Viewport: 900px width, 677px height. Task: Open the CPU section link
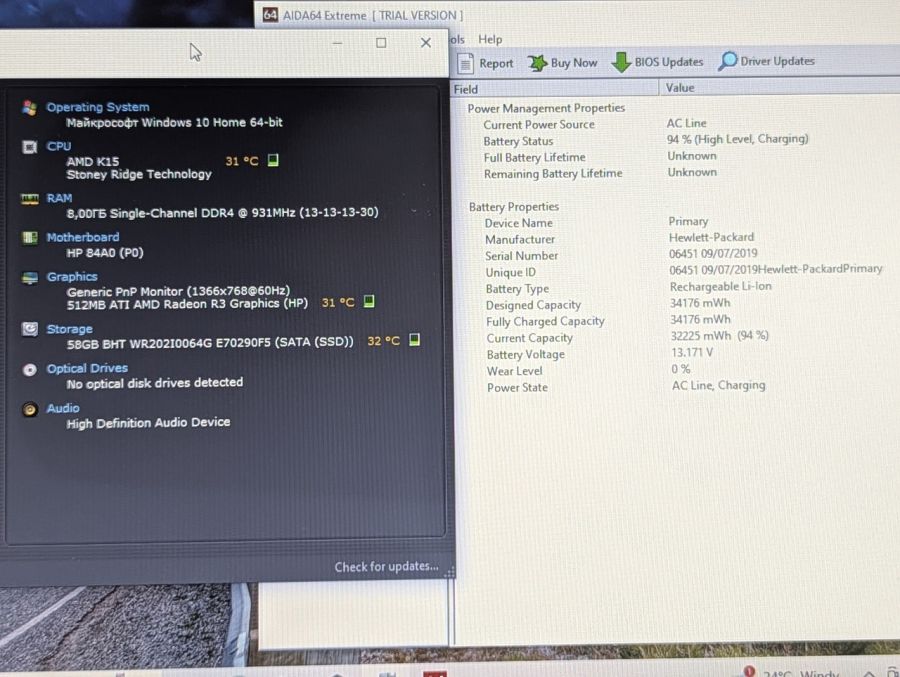[59, 146]
